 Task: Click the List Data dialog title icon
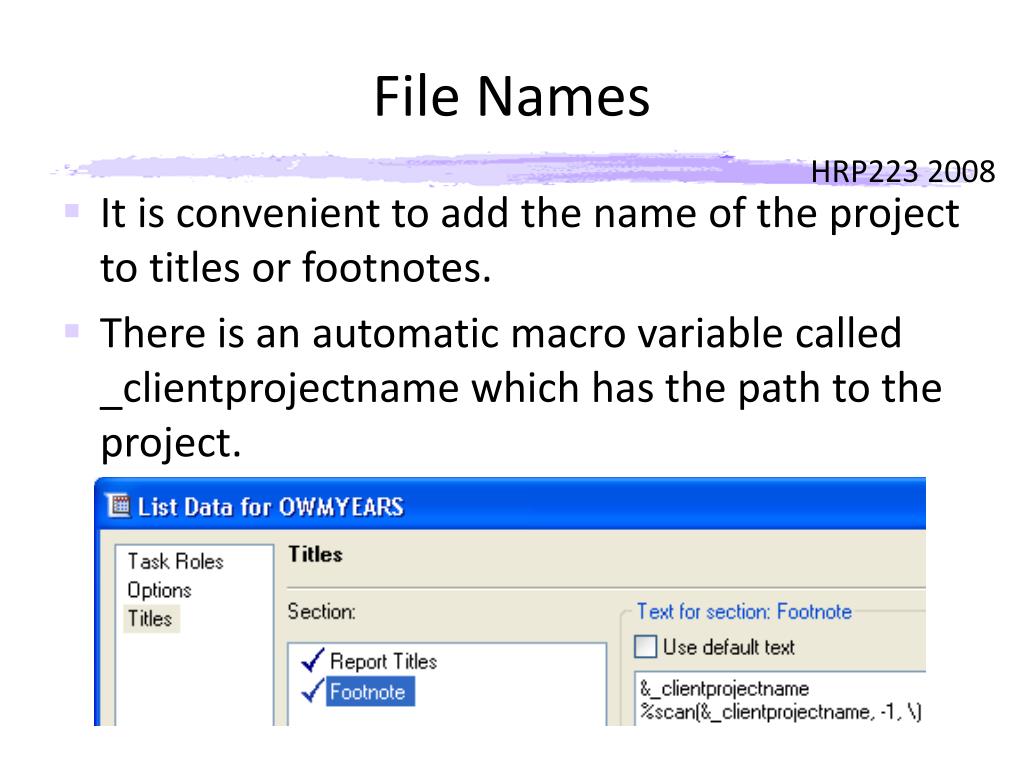click(119, 505)
